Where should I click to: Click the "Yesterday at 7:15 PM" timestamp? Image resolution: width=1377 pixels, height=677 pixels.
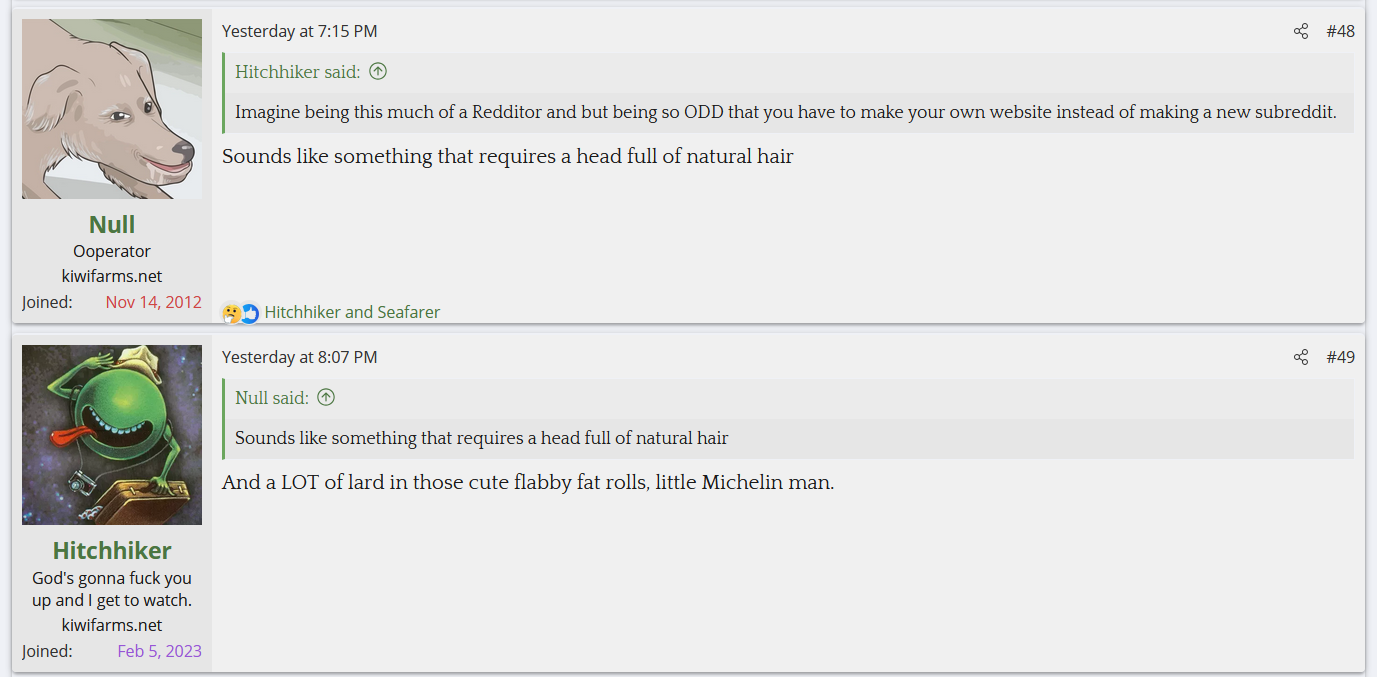click(x=299, y=31)
